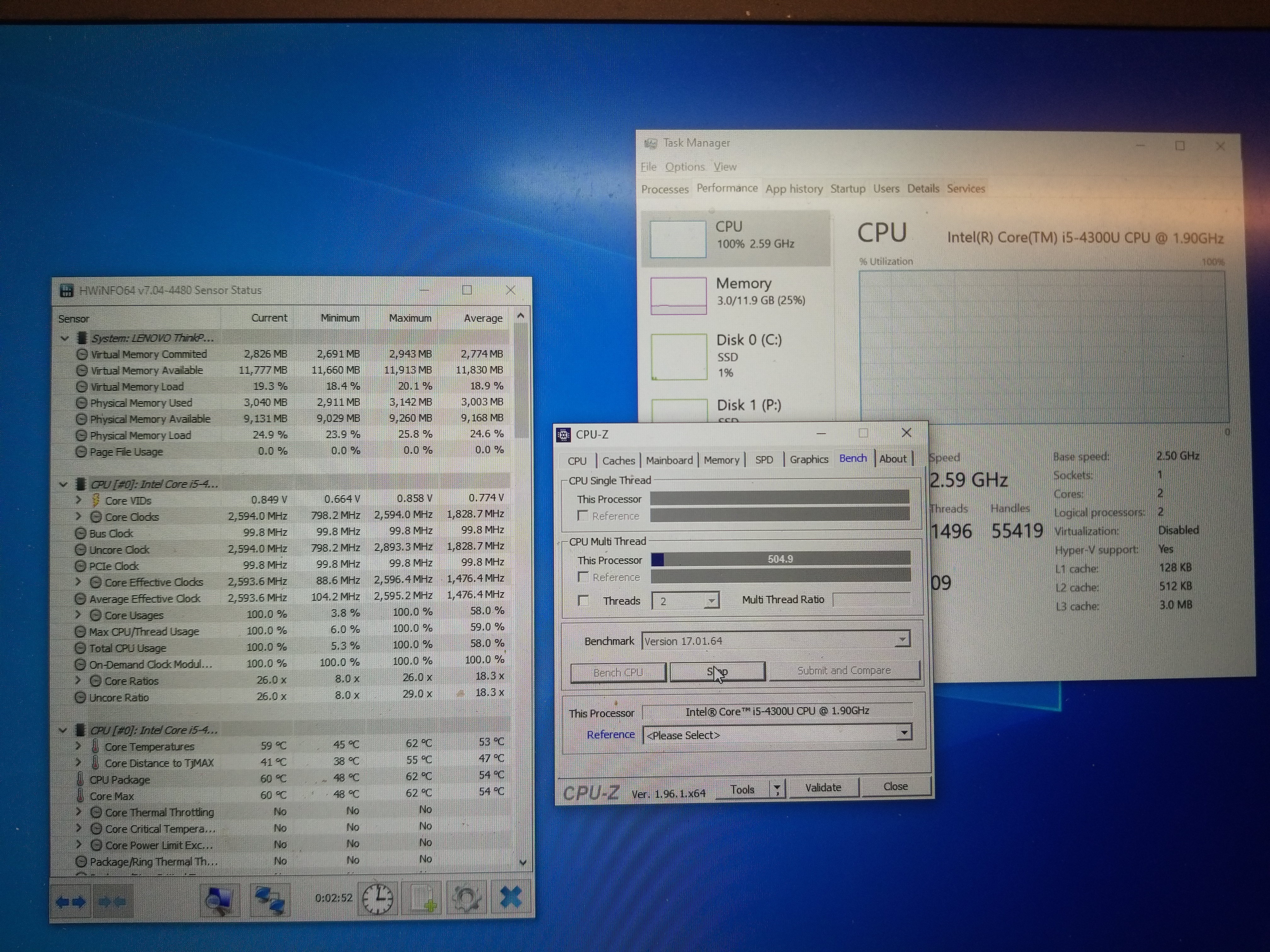Expand the Core Effective Clocks row
The height and width of the screenshot is (952, 1270).
tap(79, 582)
